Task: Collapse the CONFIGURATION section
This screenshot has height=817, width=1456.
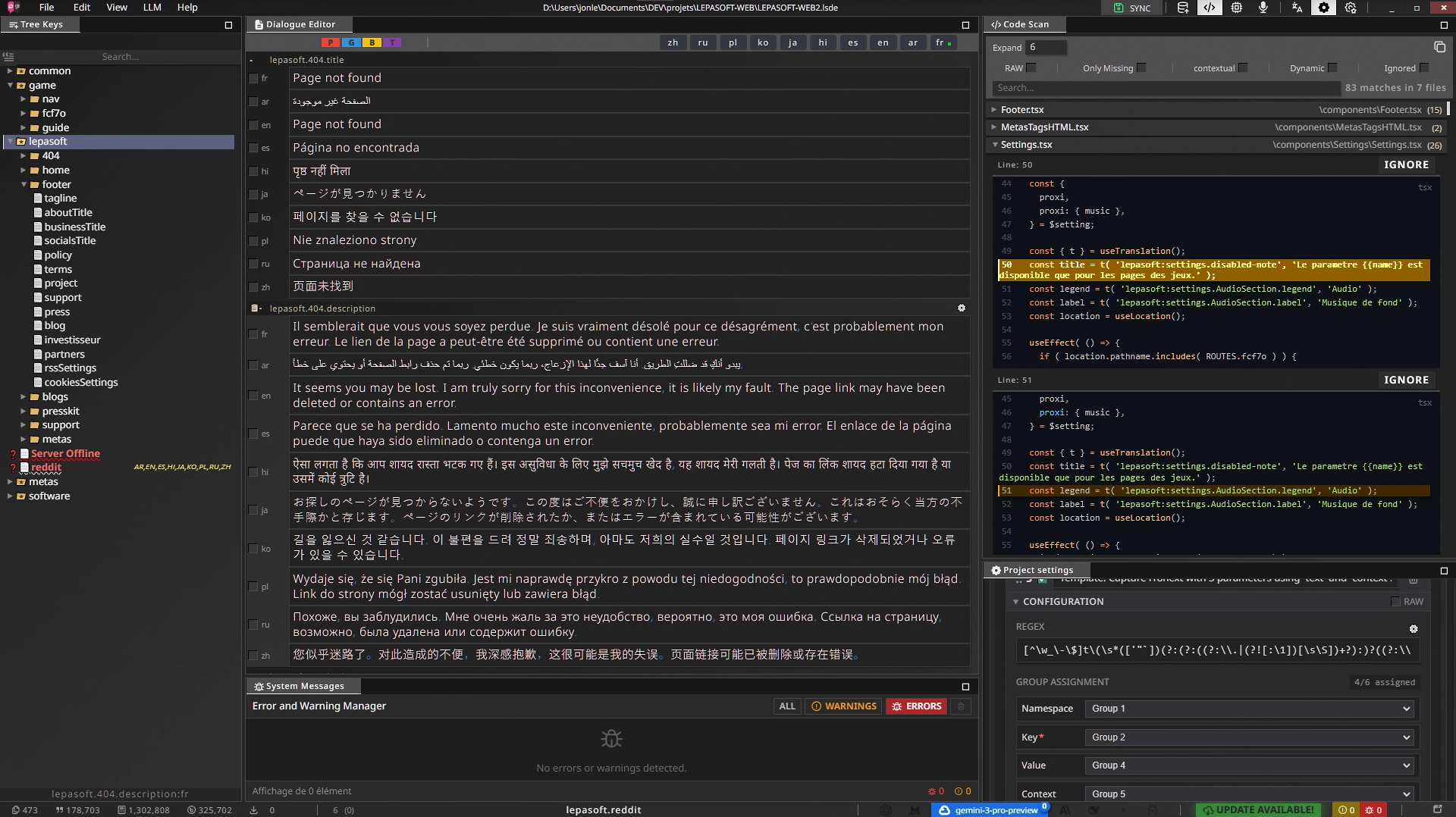Action: pos(1015,602)
